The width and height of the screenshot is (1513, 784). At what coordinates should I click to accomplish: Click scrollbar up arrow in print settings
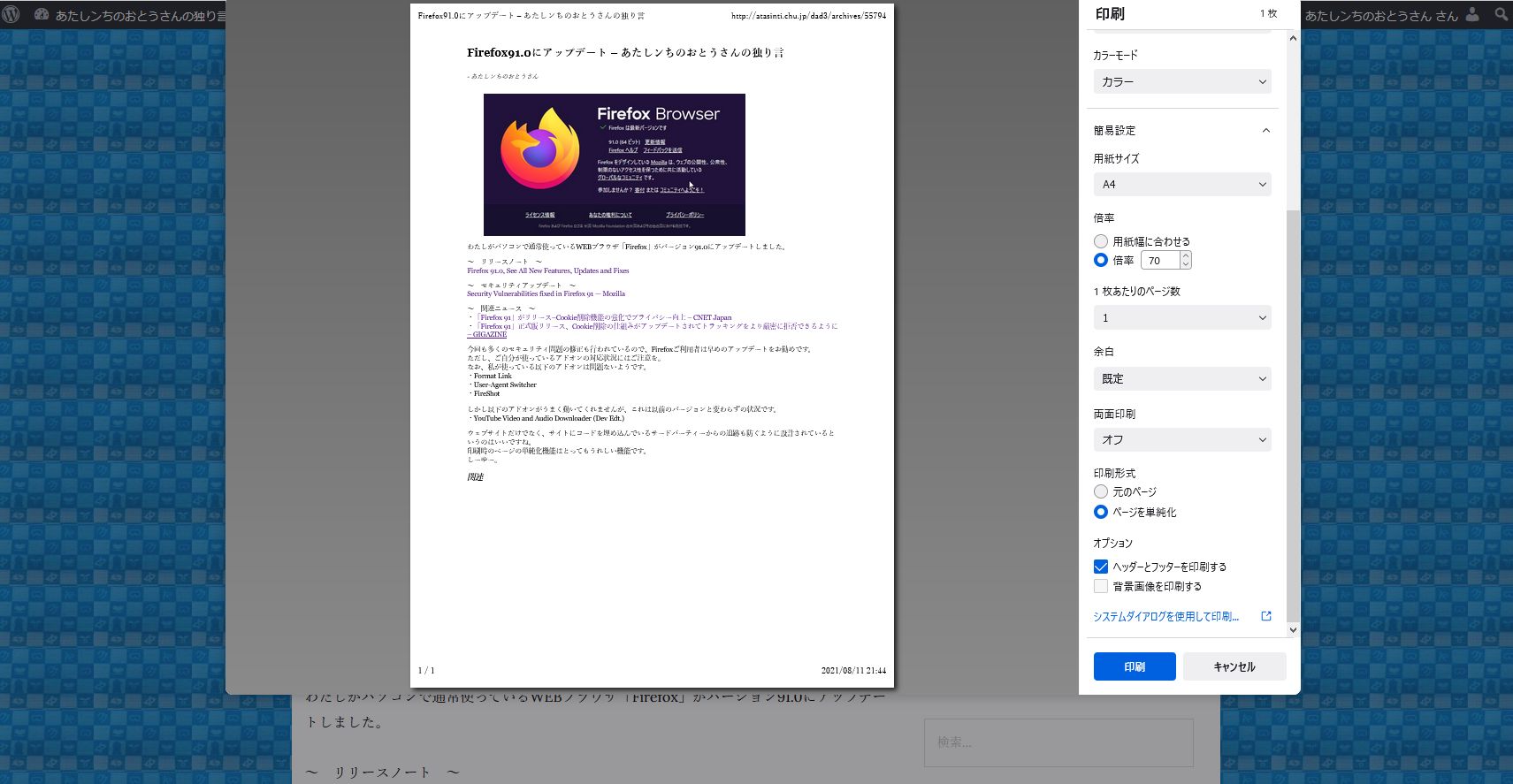tap(1293, 38)
